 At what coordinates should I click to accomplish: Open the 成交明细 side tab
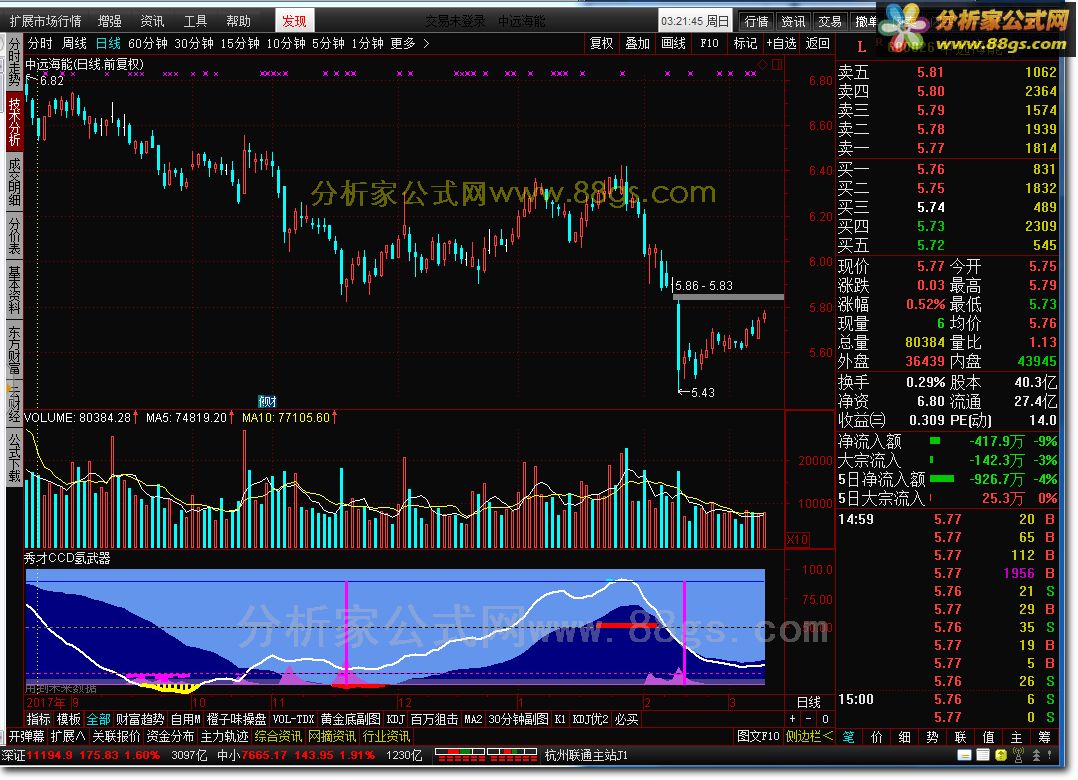coord(14,181)
